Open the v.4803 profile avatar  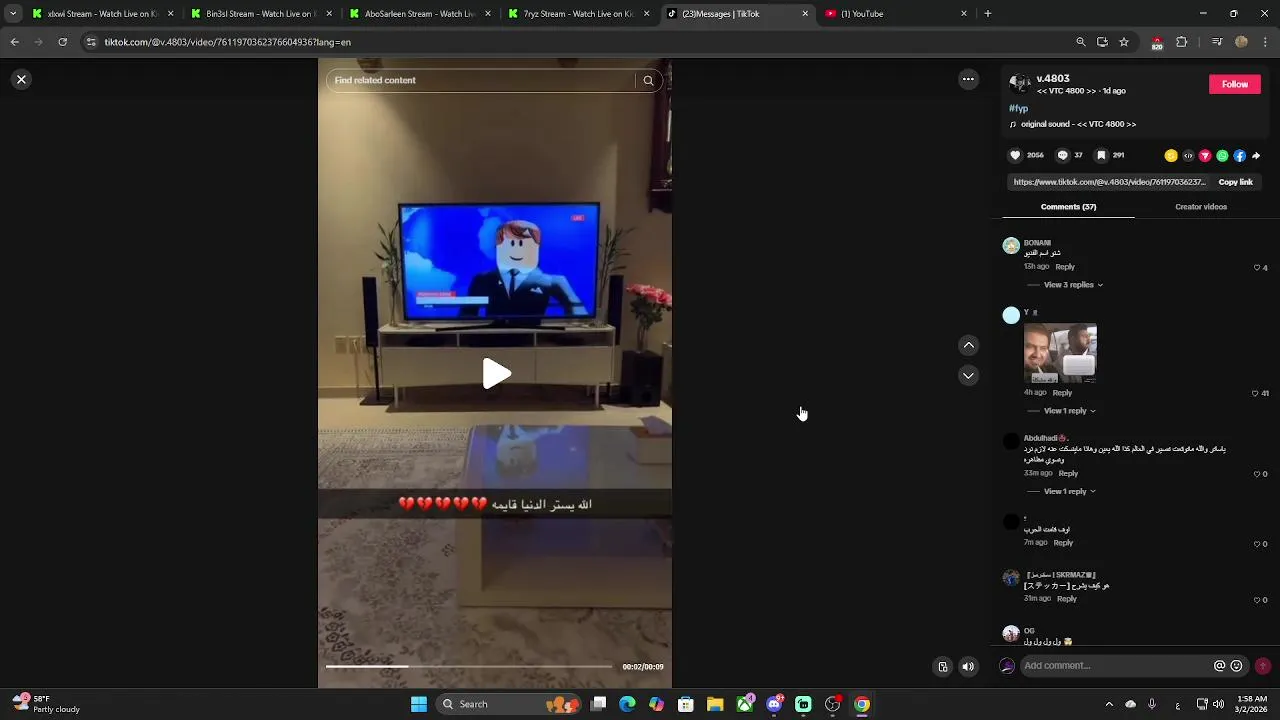coord(1019,84)
